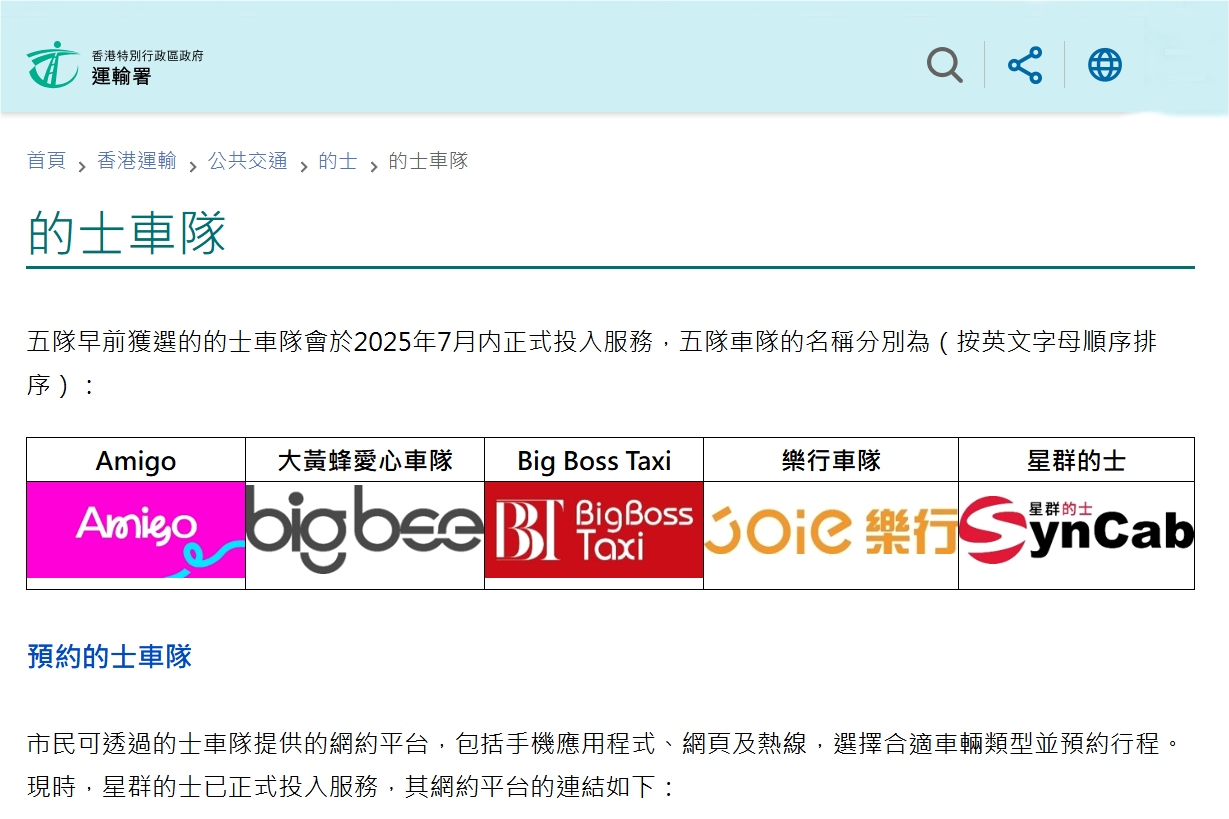
Task: Click the Amigo fleet logo
Action: pyautogui.click(x=136, y=530)
